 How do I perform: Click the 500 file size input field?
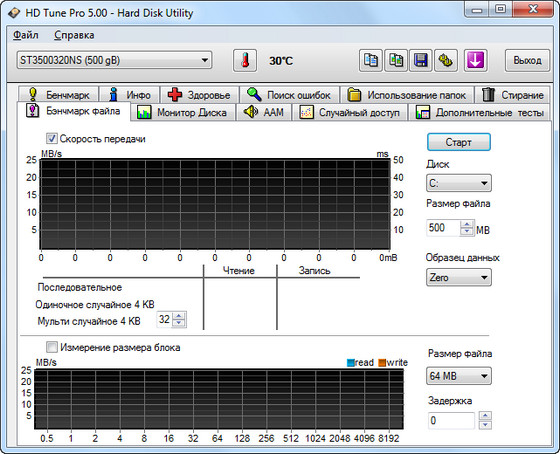(444, 228)
